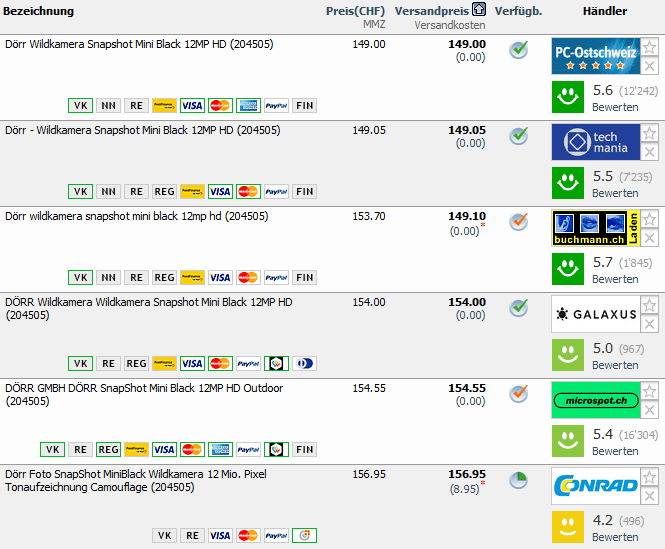Click the PayPal payment badge in the Galaxus row
The height and width of the screenshot is (549, 665).
[x=249, y=364]
